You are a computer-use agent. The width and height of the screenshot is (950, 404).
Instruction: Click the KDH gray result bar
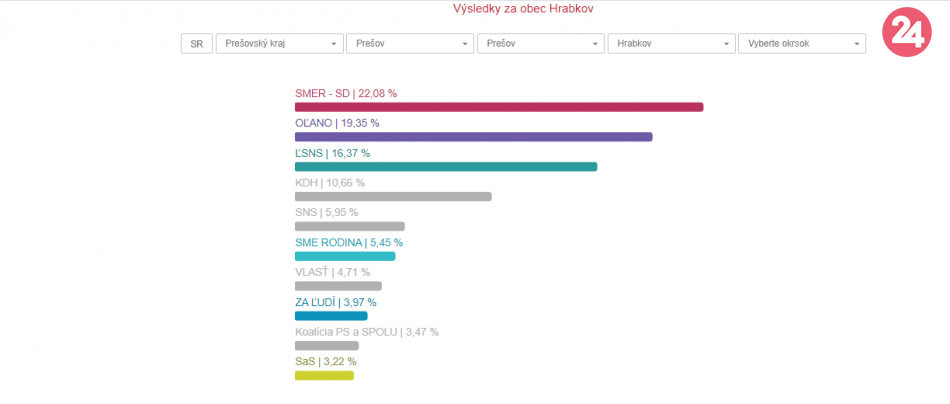[x=393, y=196]
